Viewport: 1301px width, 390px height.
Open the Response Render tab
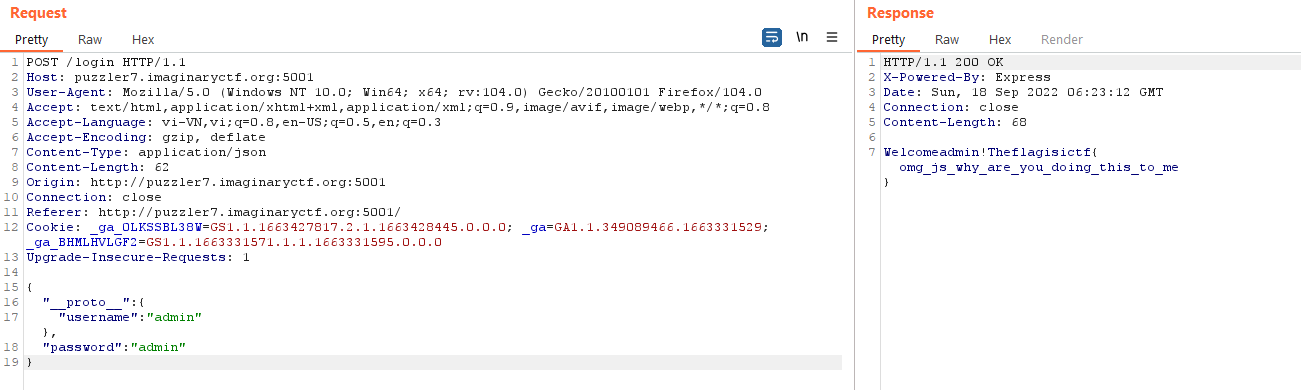pos(1062,40)
